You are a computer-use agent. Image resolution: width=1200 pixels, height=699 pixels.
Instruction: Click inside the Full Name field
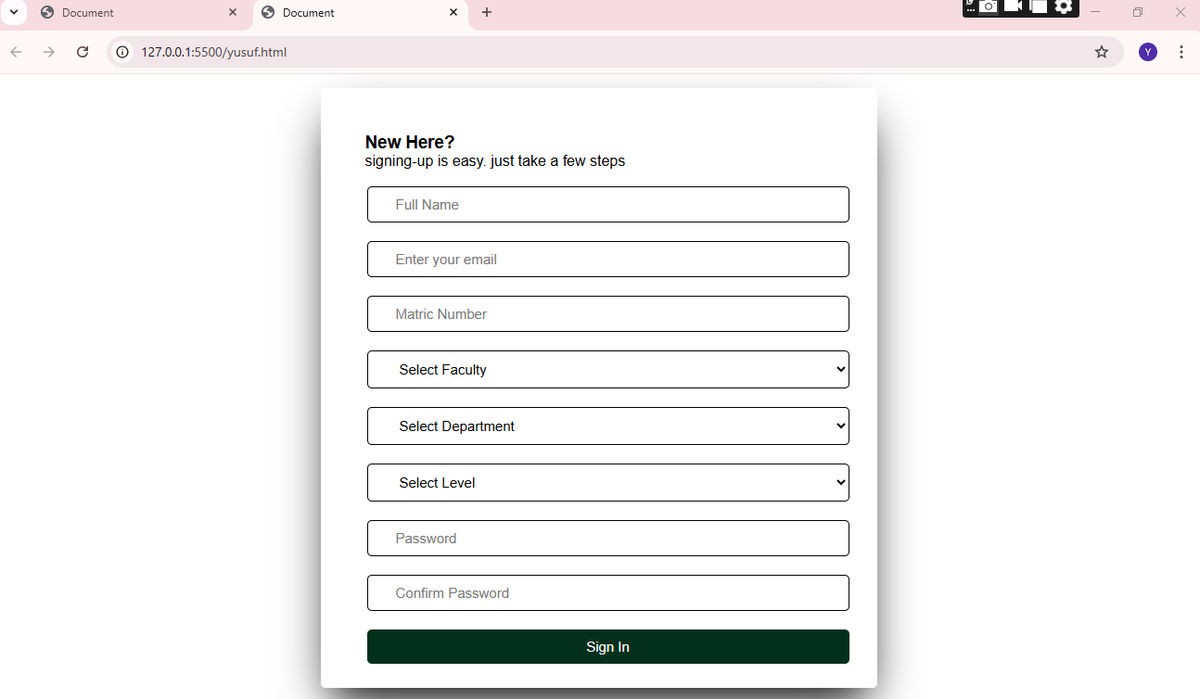pos(607,204)
